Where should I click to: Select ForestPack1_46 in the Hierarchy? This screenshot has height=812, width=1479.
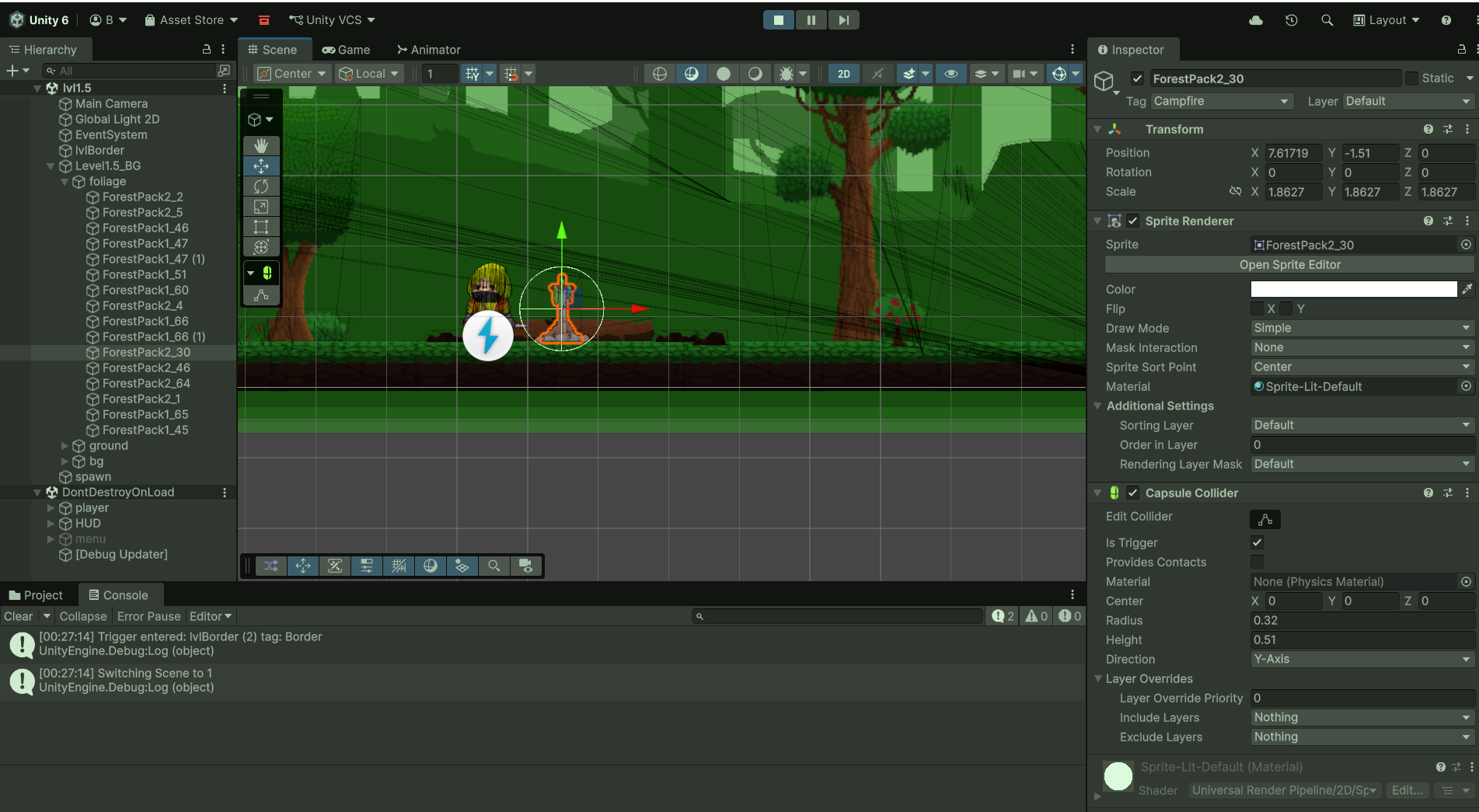coord(145,228)
